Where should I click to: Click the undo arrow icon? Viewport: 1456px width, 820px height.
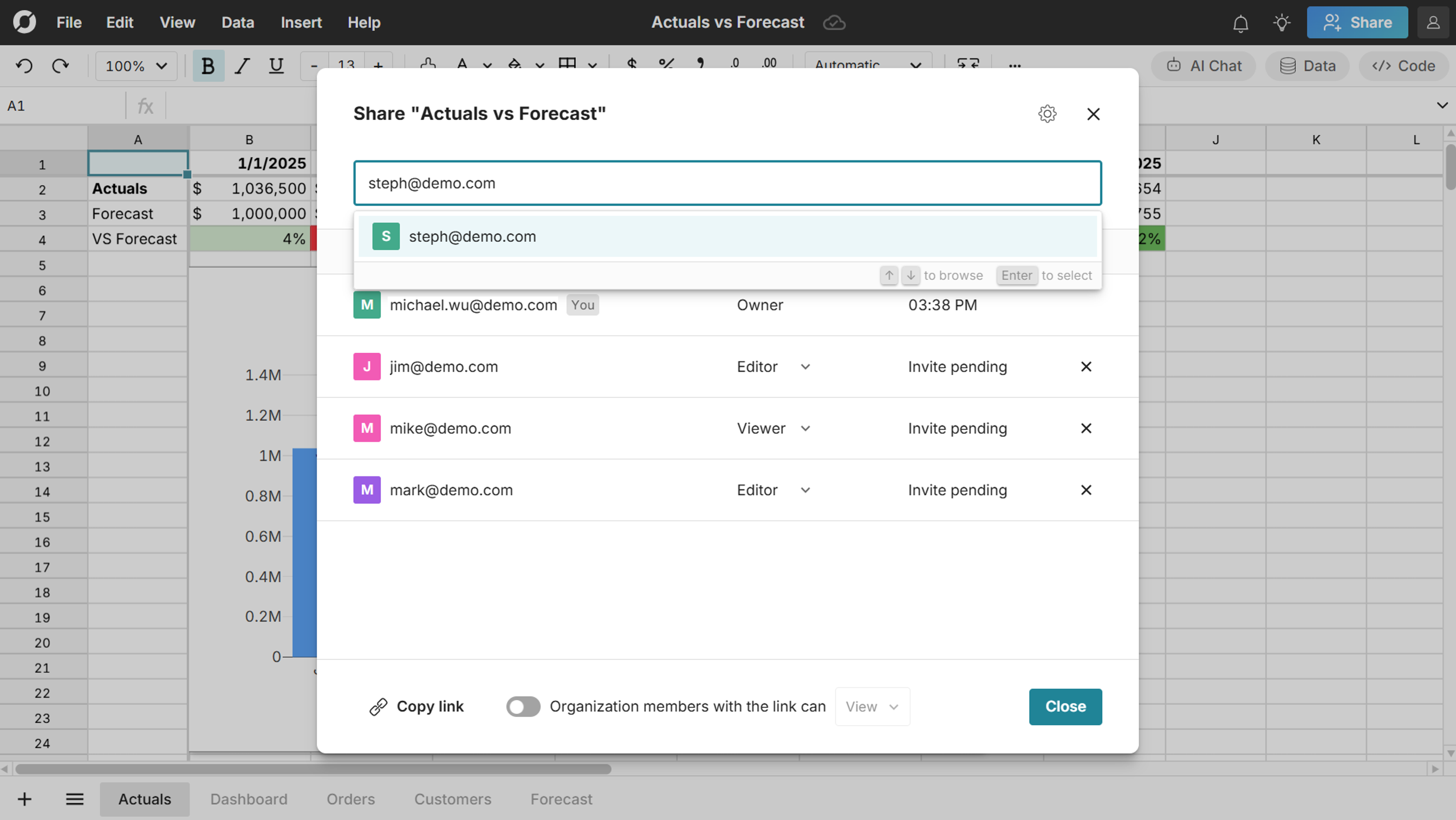click(24, 66)
